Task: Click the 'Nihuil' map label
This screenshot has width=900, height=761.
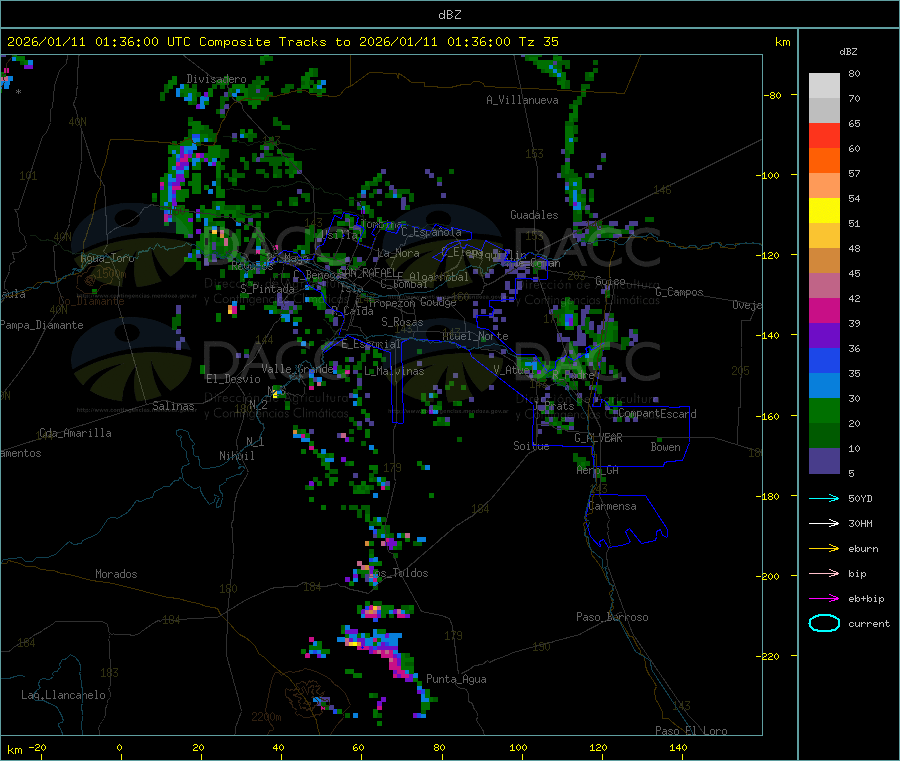Action: click(x=237, y=456)
